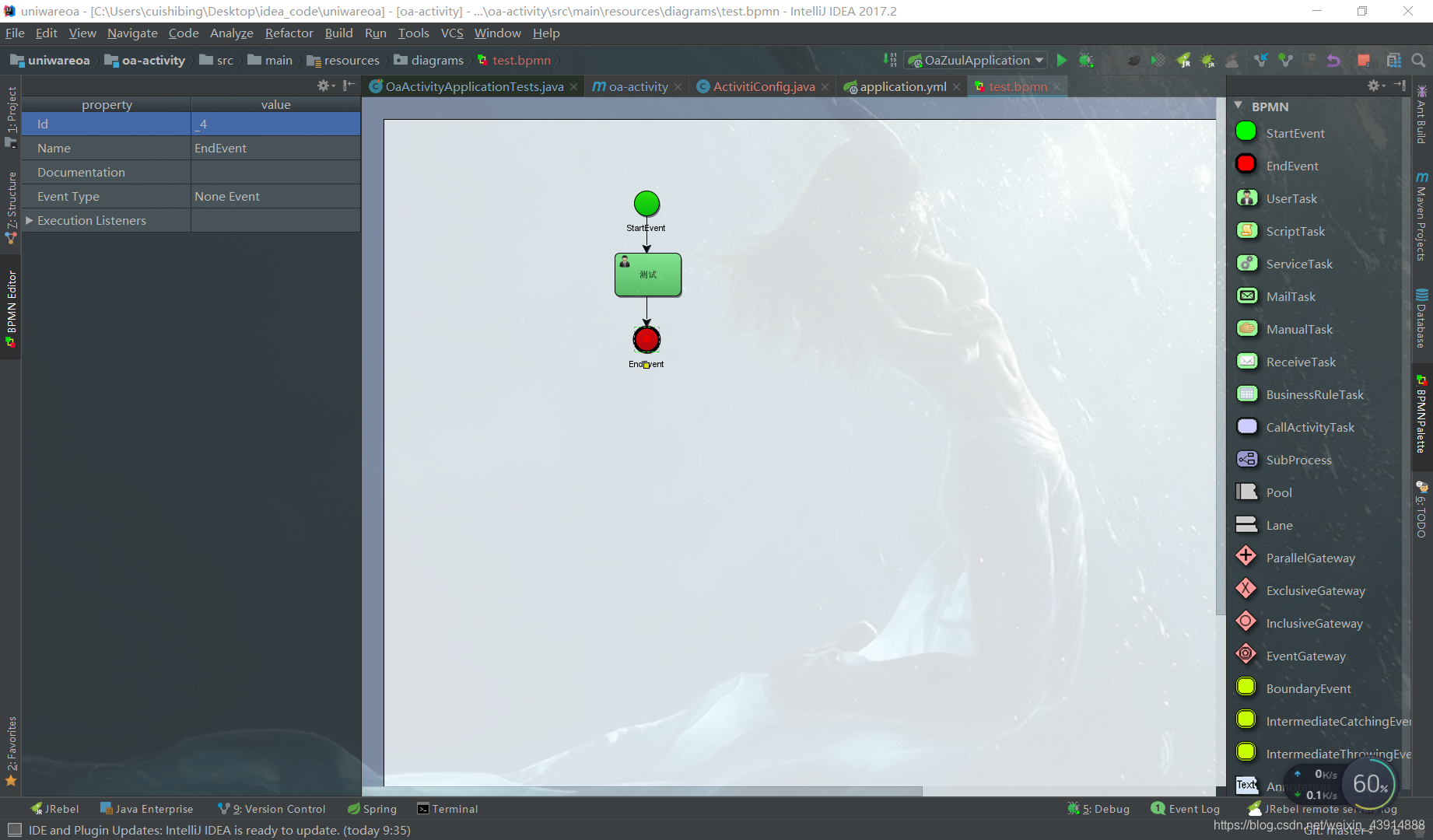1433x840 pixels.
Task: Open Search Everywhere magnifier icon
Action: tap(1418, 60)
